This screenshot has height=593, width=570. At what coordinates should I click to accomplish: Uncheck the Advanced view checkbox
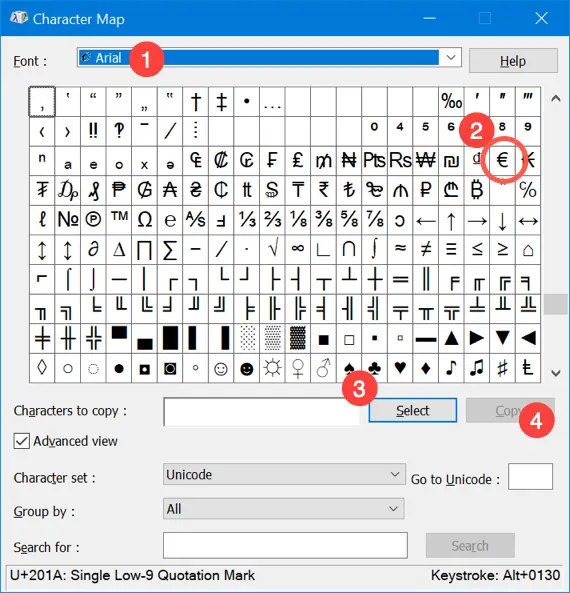coord(22,441)
